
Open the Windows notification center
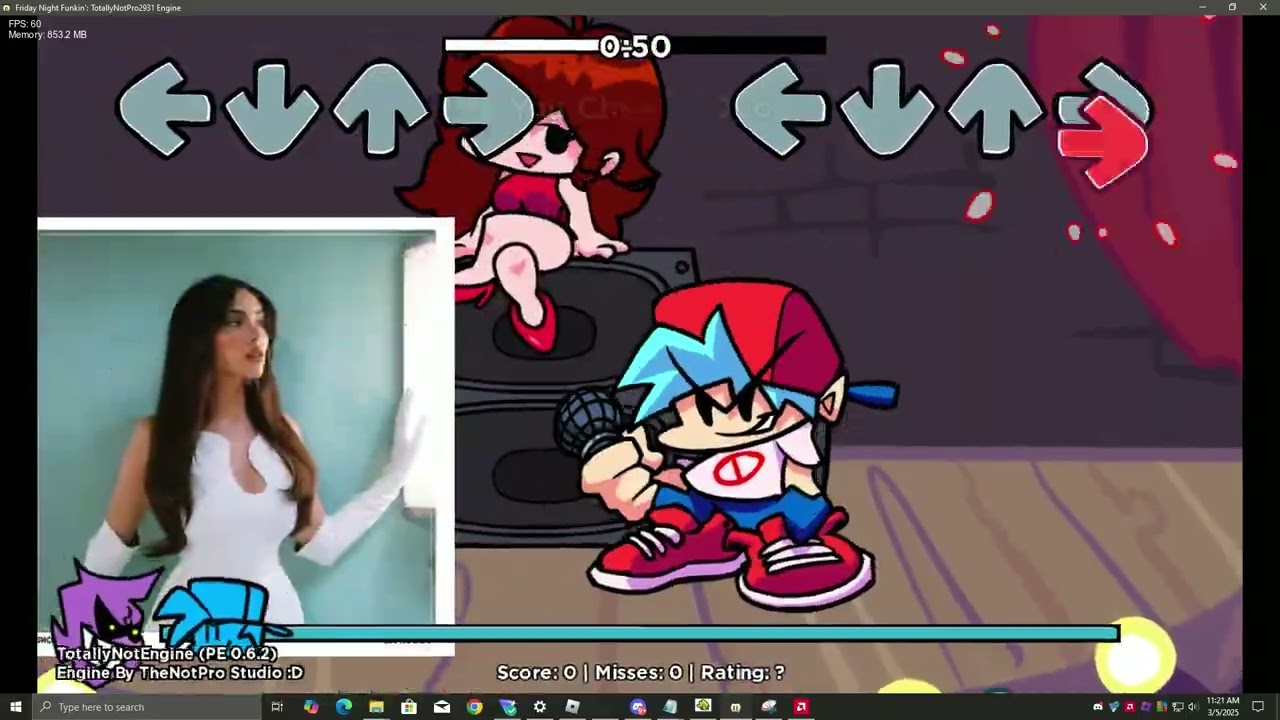coord(1258,707)
